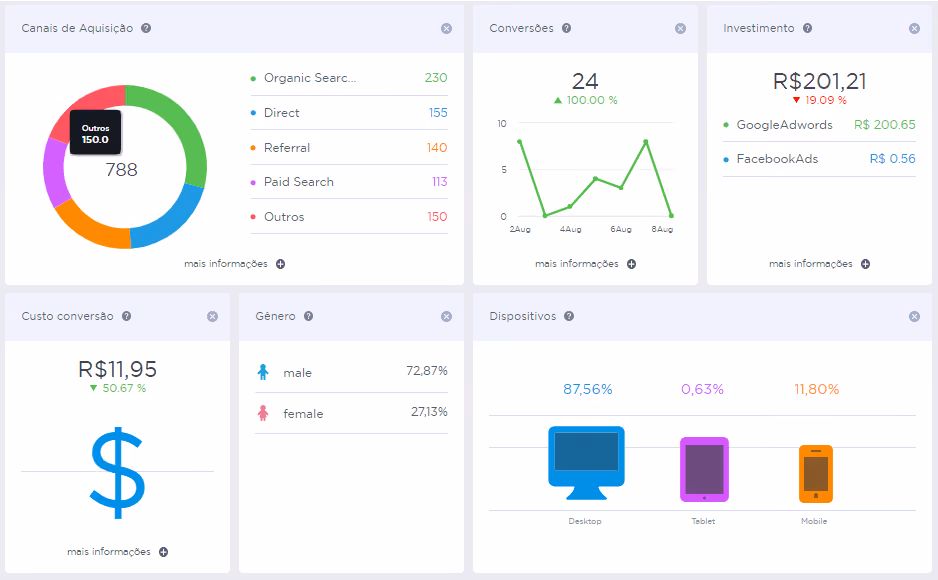Image resolution: width=938 pixels, height=580 pixels.
Task: Select the Paid Search legend row
Action: tap(349, 182)
